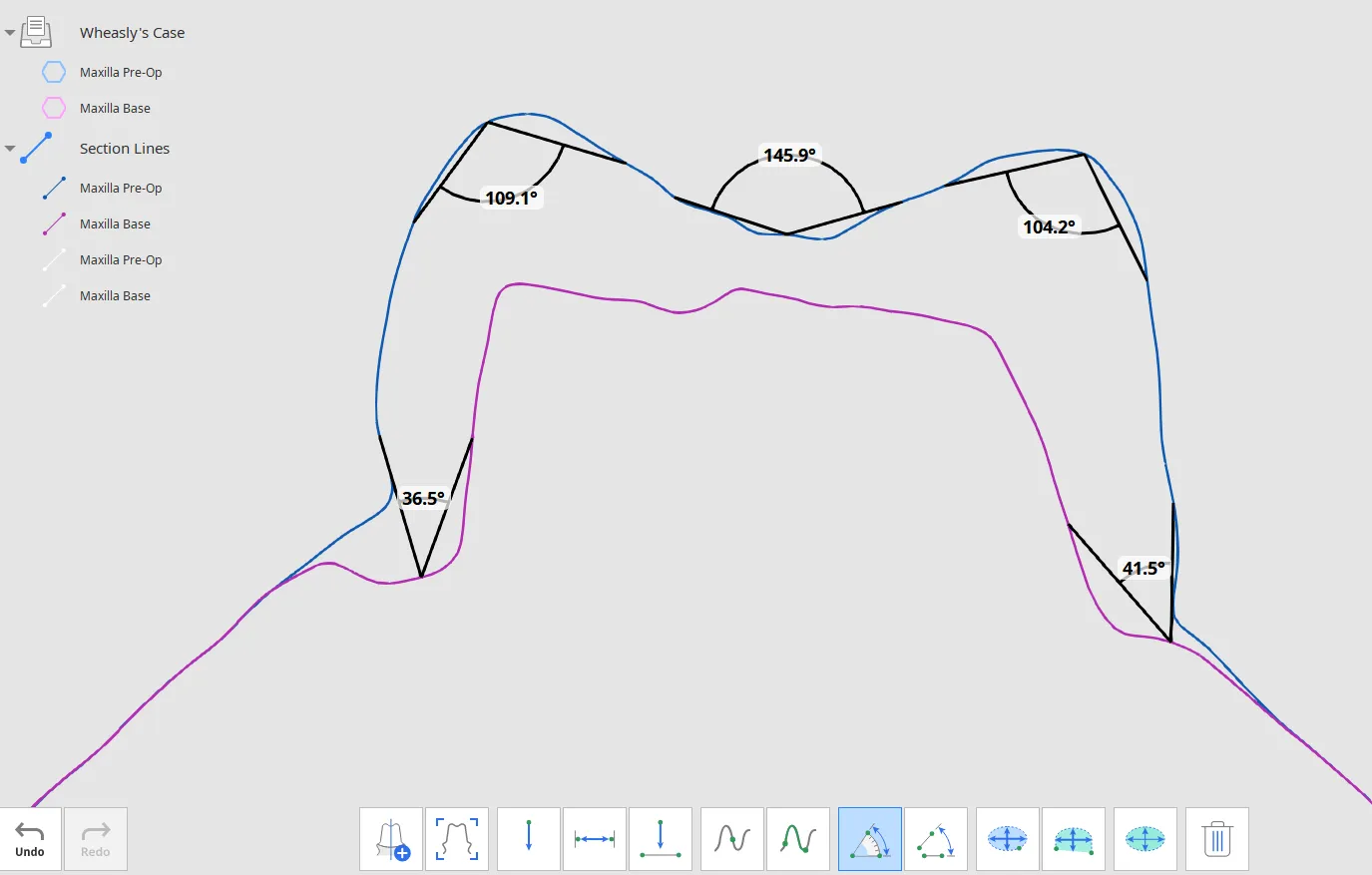This screenshot has height=875, width=1372.
Task: Toggle blue Maxilla Pre-Op section line icon
Action: tap(54, 188)
